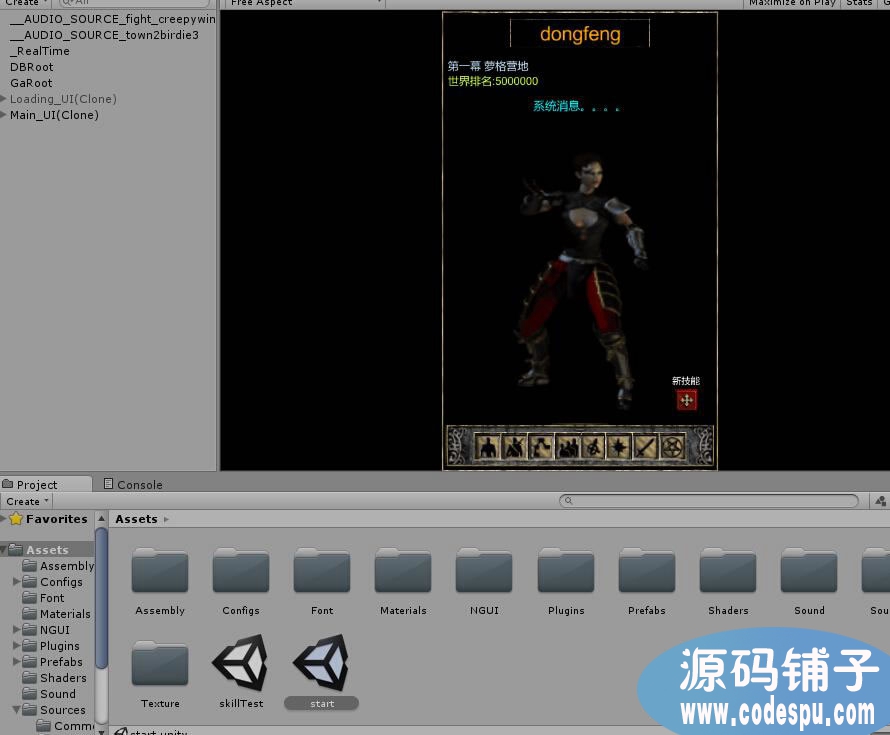Tap the circled rune figure skill icon

coord(593,447)
